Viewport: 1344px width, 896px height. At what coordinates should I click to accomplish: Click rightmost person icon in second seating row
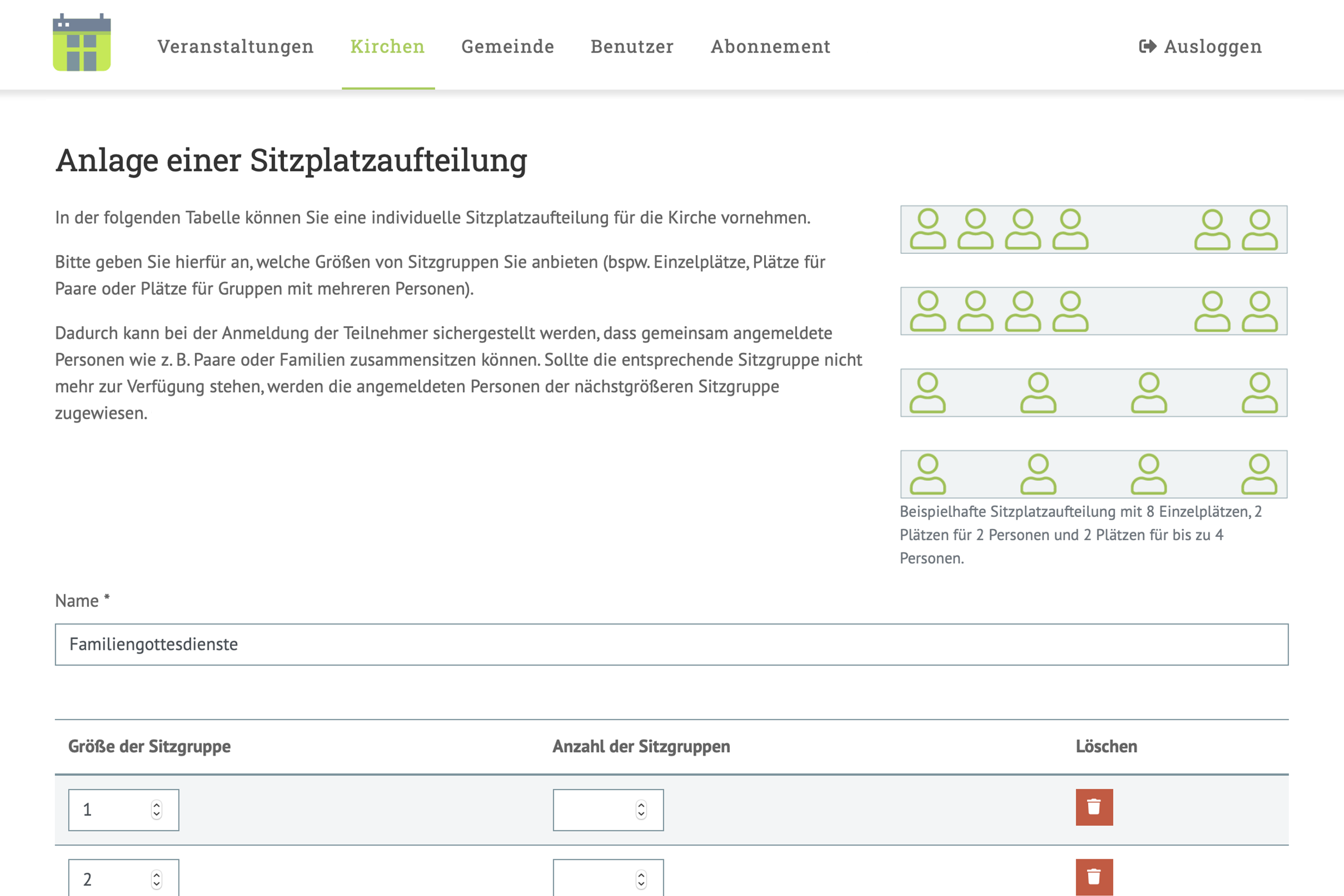[1259, 311]
